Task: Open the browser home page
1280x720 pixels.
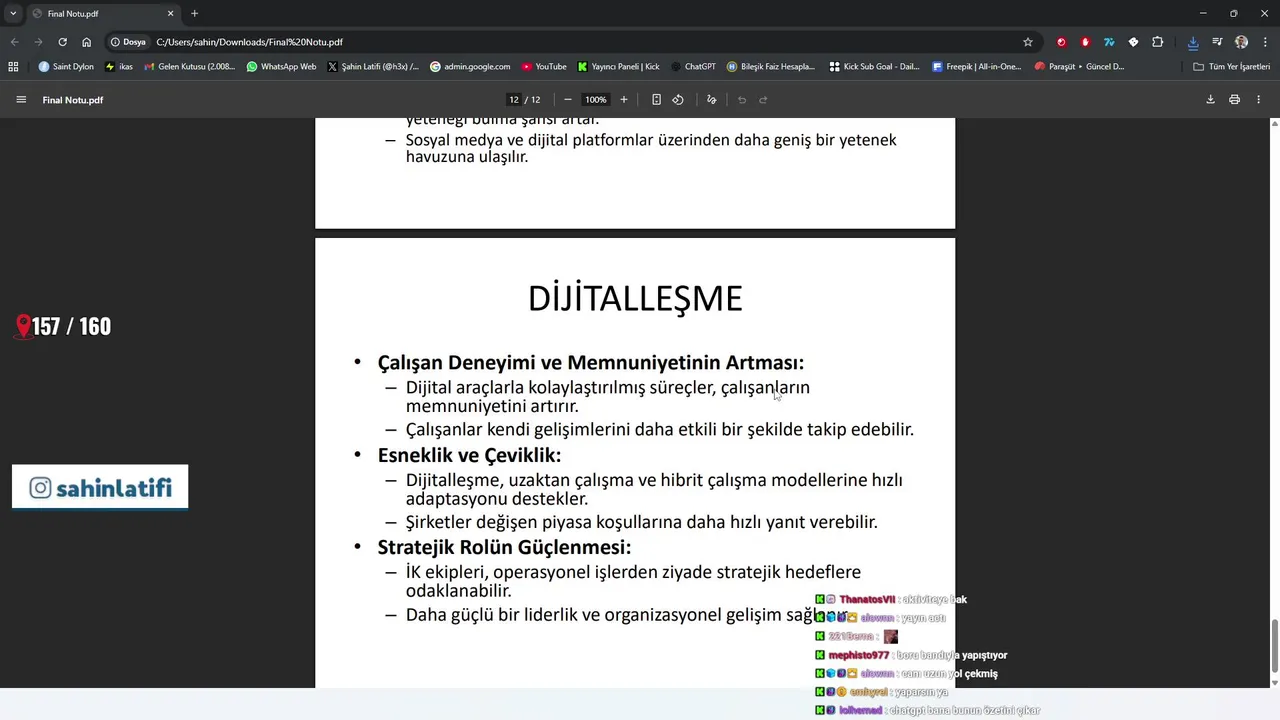Action: pyautogui.click(x=87, y=42)
